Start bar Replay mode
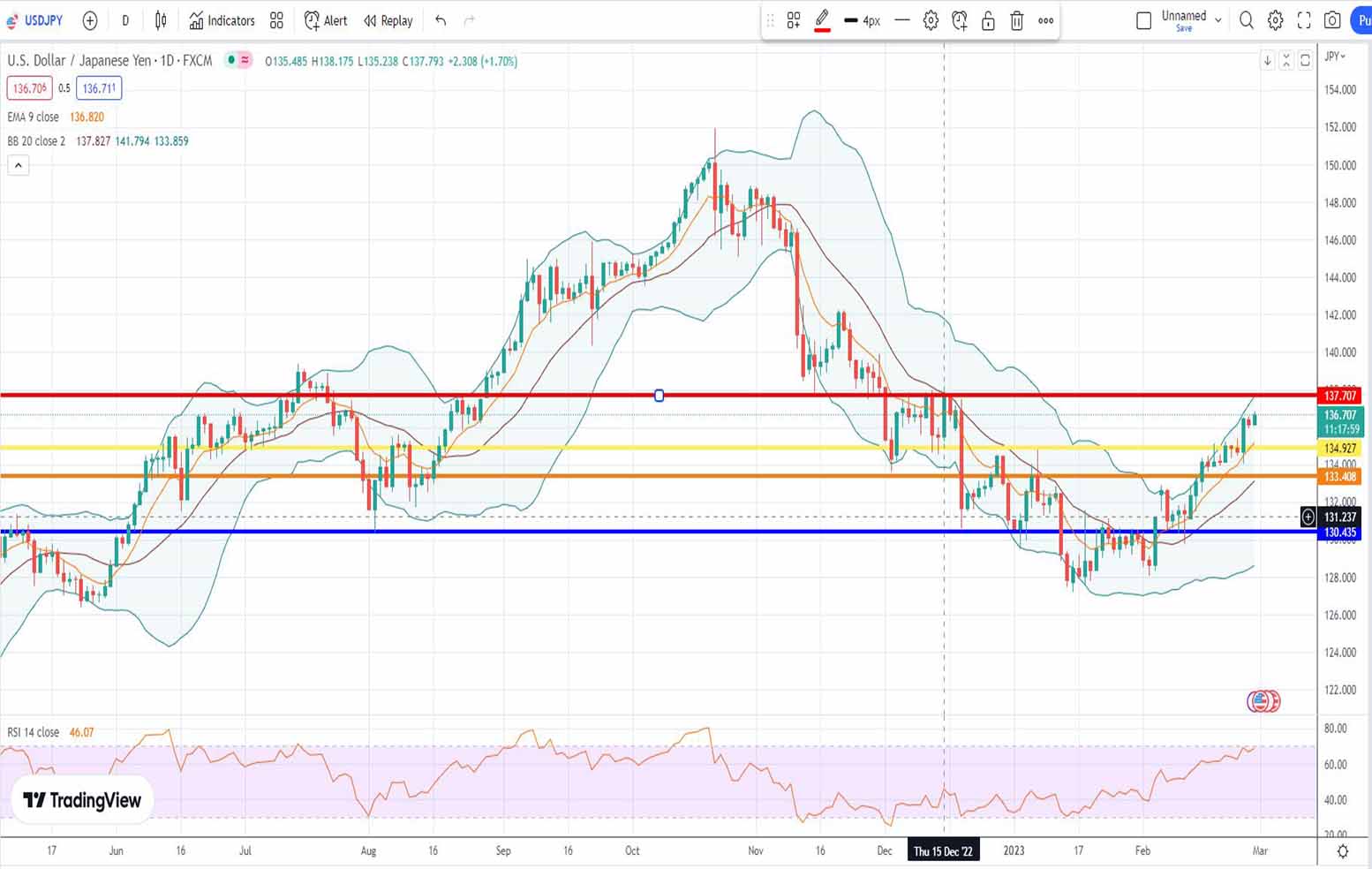1372x869 pixels. tap(388, 20)
